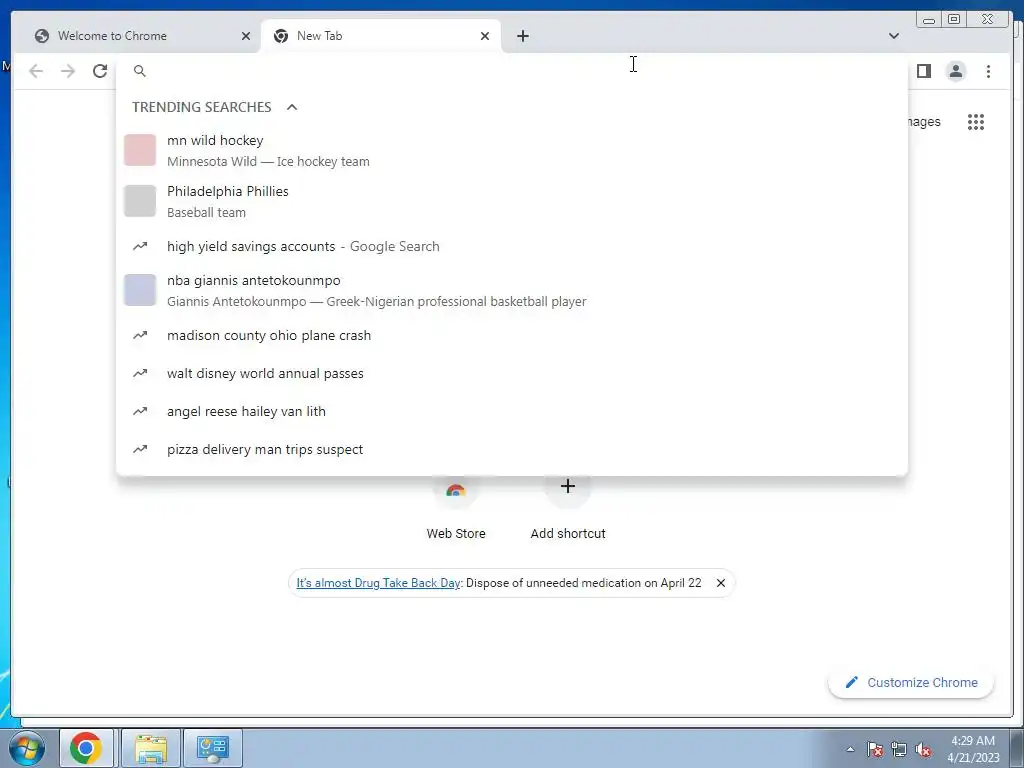1024x768 pixels.
Task: Open Chrome's three-dot menu
Action: [x=988, y=71]
